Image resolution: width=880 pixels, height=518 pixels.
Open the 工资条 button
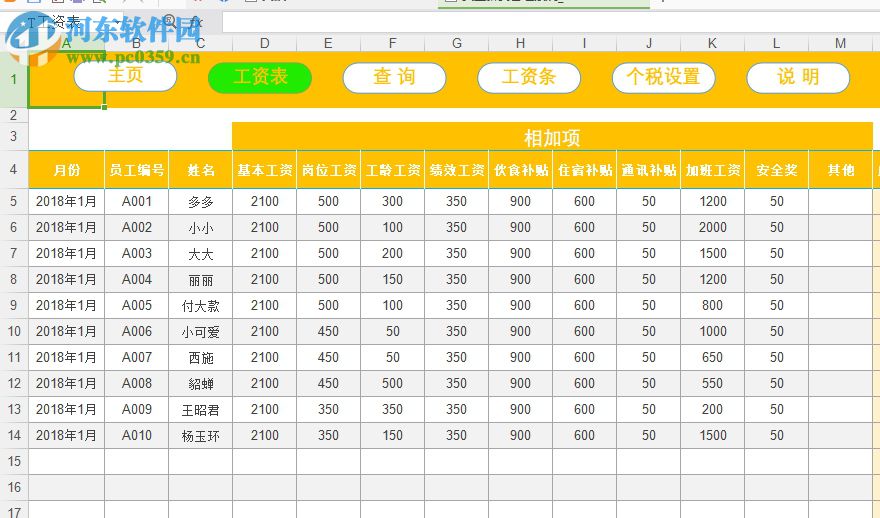click(529, 77)
